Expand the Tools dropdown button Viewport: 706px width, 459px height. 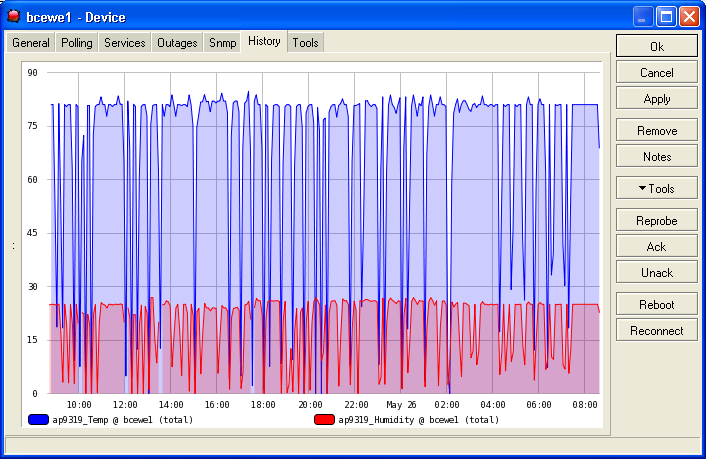click(656, 188)
